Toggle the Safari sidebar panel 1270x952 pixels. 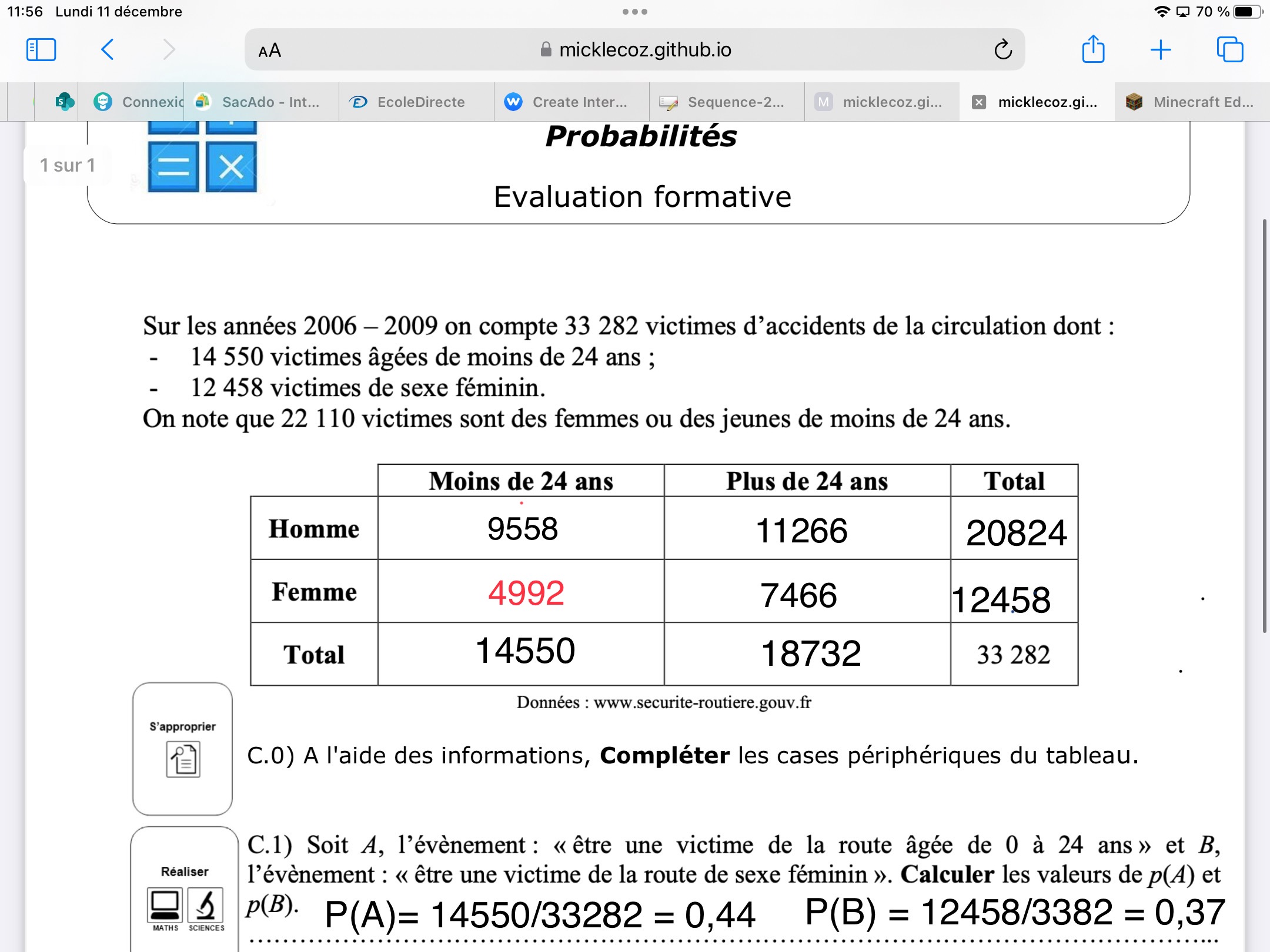tap(41, 50)
